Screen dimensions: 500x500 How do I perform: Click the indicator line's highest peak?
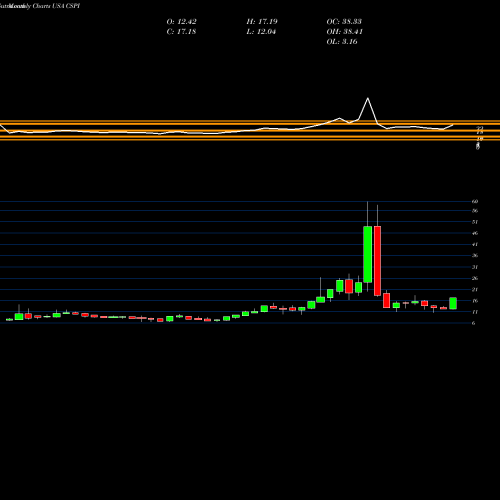368,98
